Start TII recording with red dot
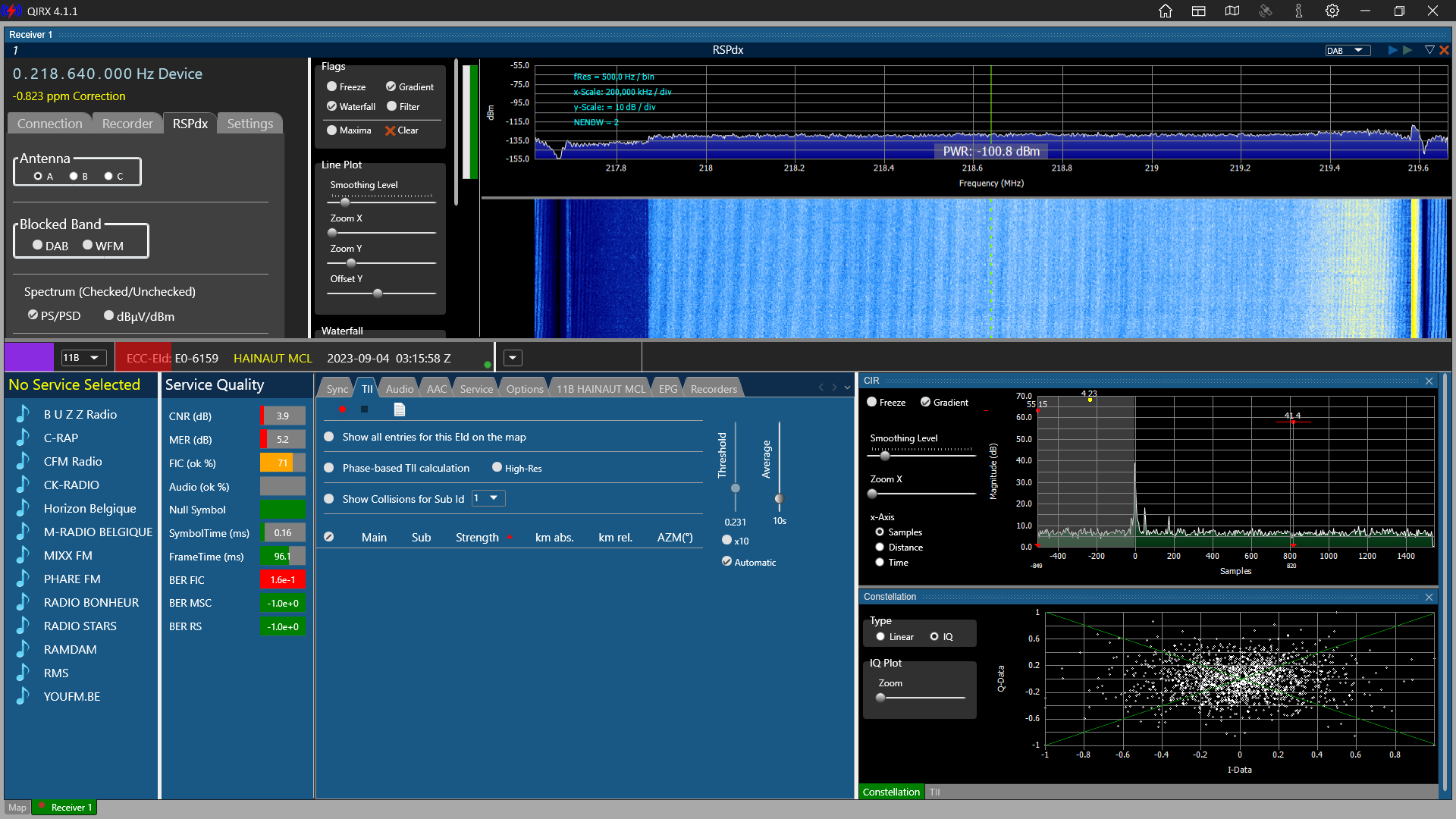 (343, 409)
